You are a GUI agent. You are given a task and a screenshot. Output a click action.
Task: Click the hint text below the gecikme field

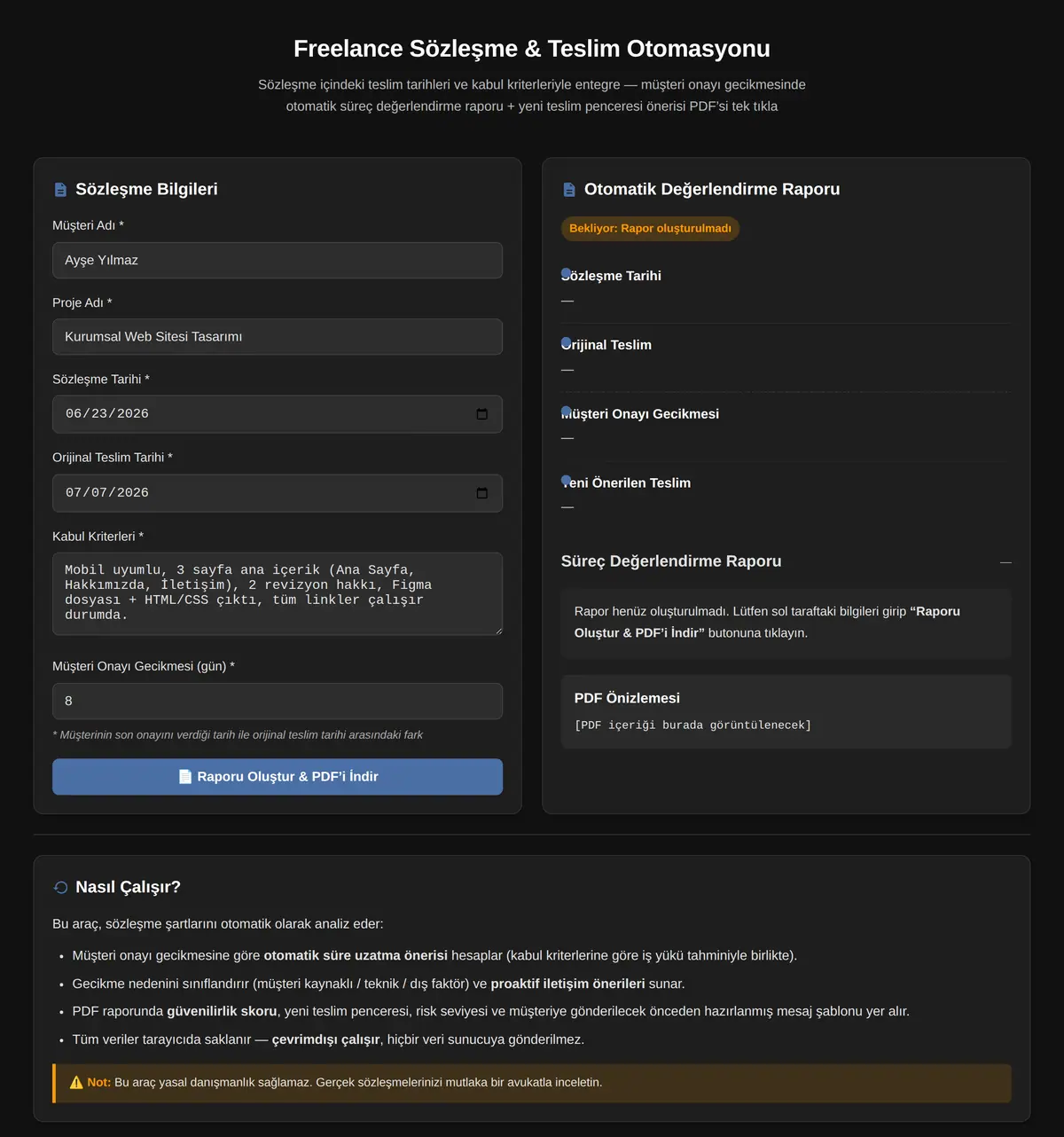[x=238, y=735]
